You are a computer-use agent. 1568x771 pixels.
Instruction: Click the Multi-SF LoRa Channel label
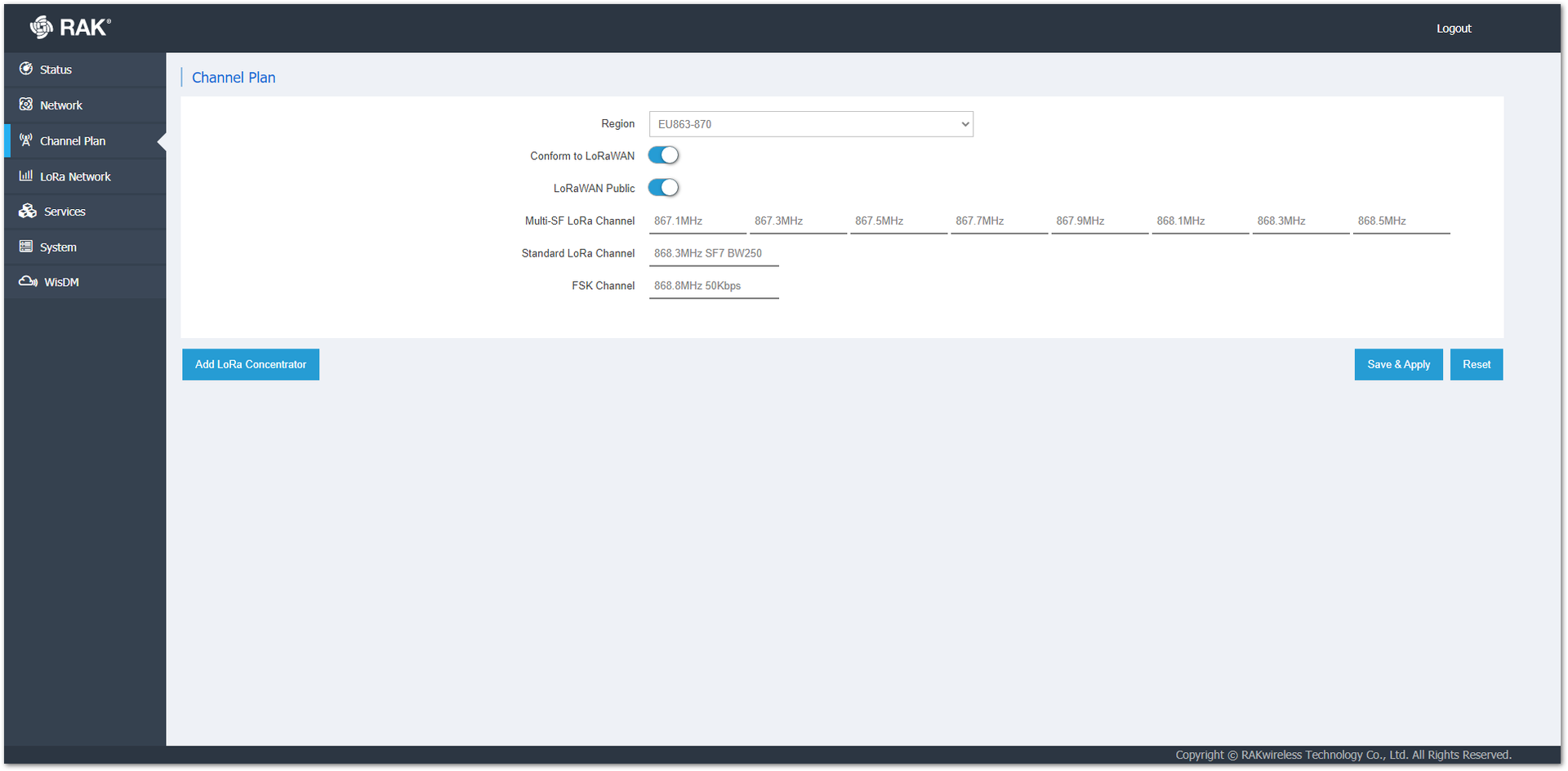[x=580, y=221]
